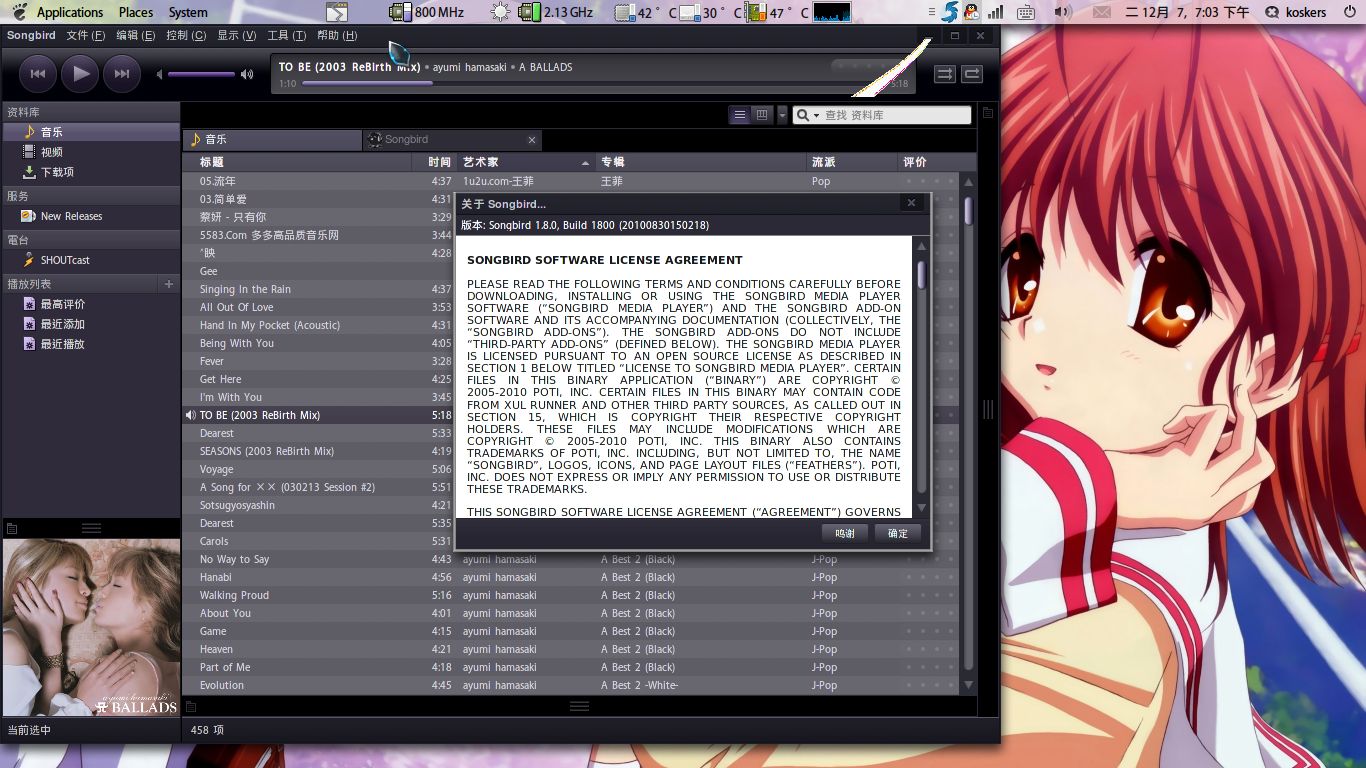Open the 文件 (F) menu
Image resolution: width=1366 pixels, height=768 pixels.
coord(85,35)
